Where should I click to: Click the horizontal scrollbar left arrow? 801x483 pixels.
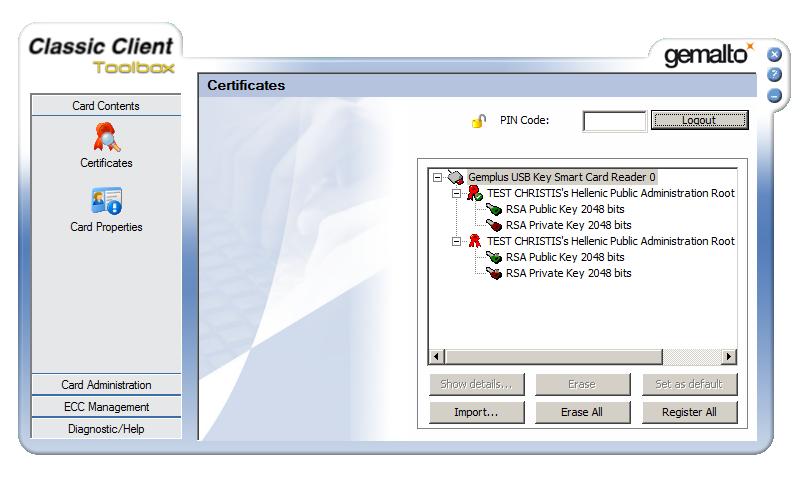tap(436, 356)
